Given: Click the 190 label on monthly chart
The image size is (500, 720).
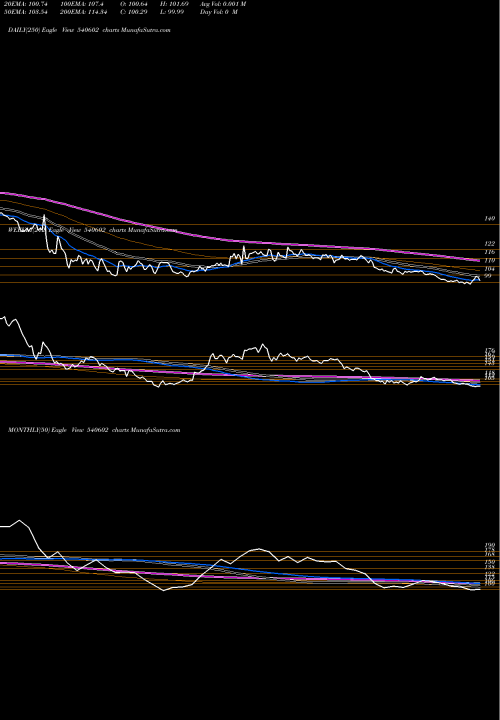Looking at the screenshot, I should coord(489,546).
